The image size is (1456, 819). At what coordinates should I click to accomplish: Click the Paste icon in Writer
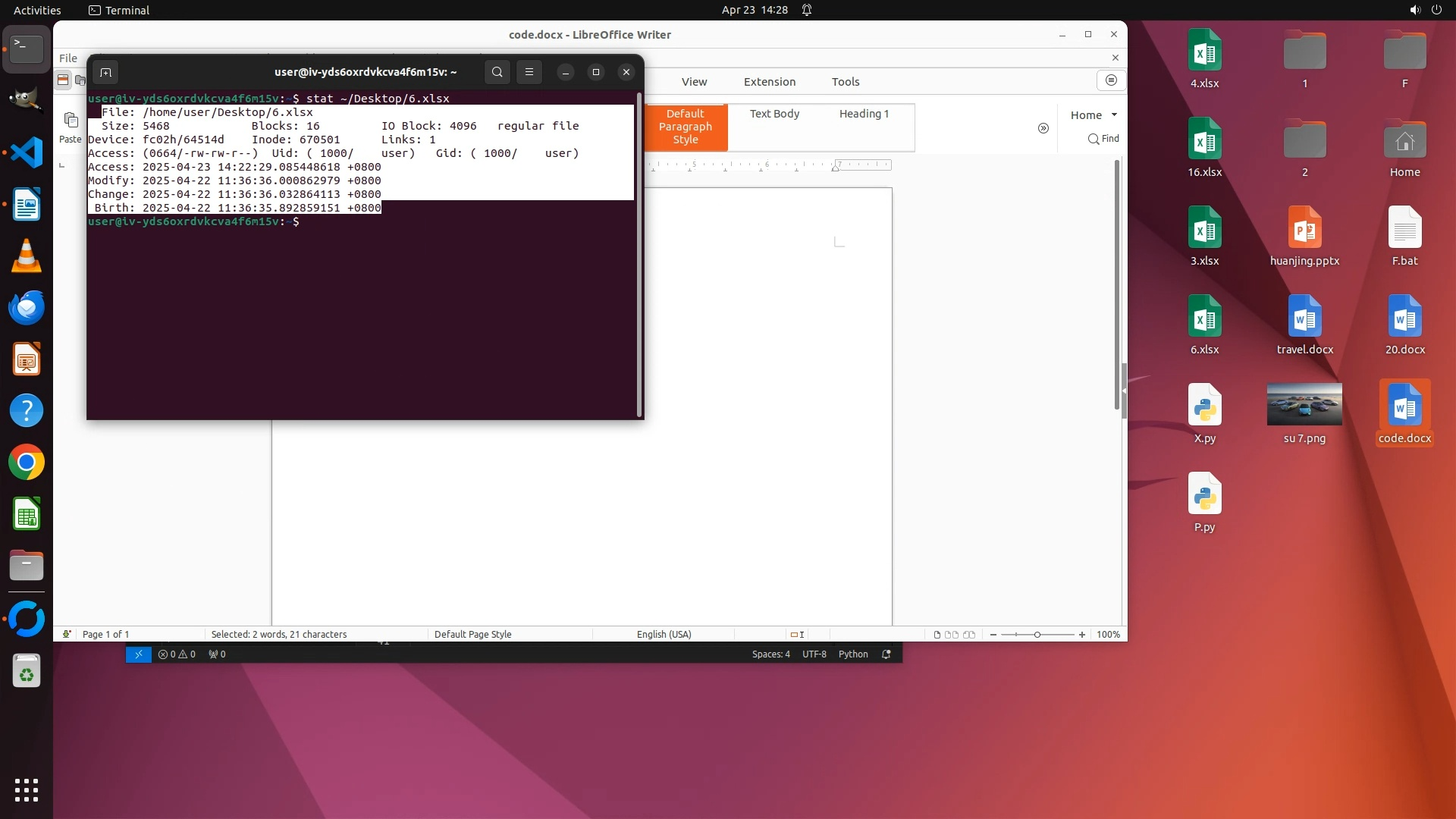tap(71, 120)
